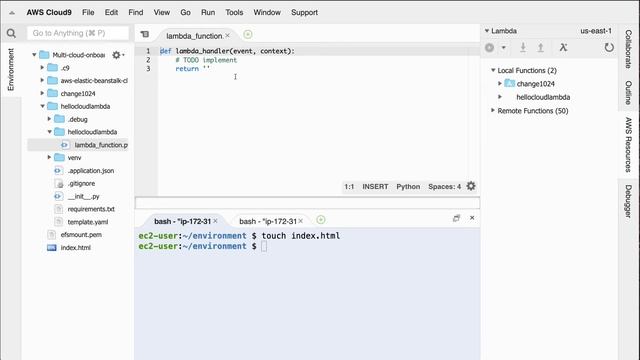The image size is (640, 360).
Task: Expand Remote Functions (50) section
Action: coord(493,110)
